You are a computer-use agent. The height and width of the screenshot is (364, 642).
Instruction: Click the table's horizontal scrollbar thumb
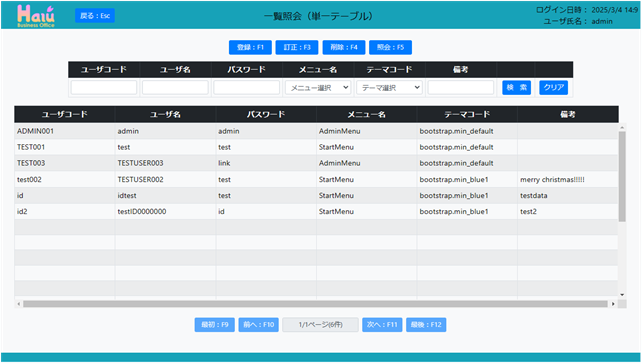tap(315, 304)
